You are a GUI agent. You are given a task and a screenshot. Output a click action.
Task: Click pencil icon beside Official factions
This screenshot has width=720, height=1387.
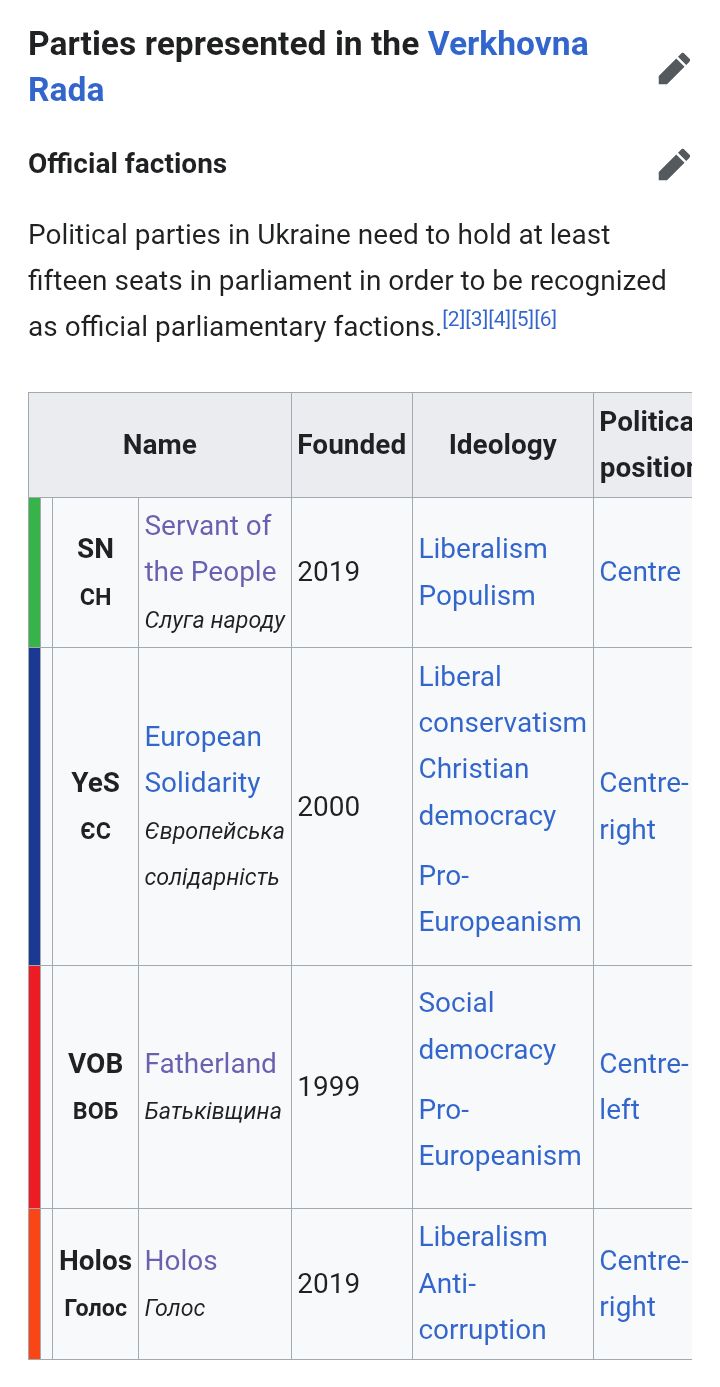click(674, 164)
